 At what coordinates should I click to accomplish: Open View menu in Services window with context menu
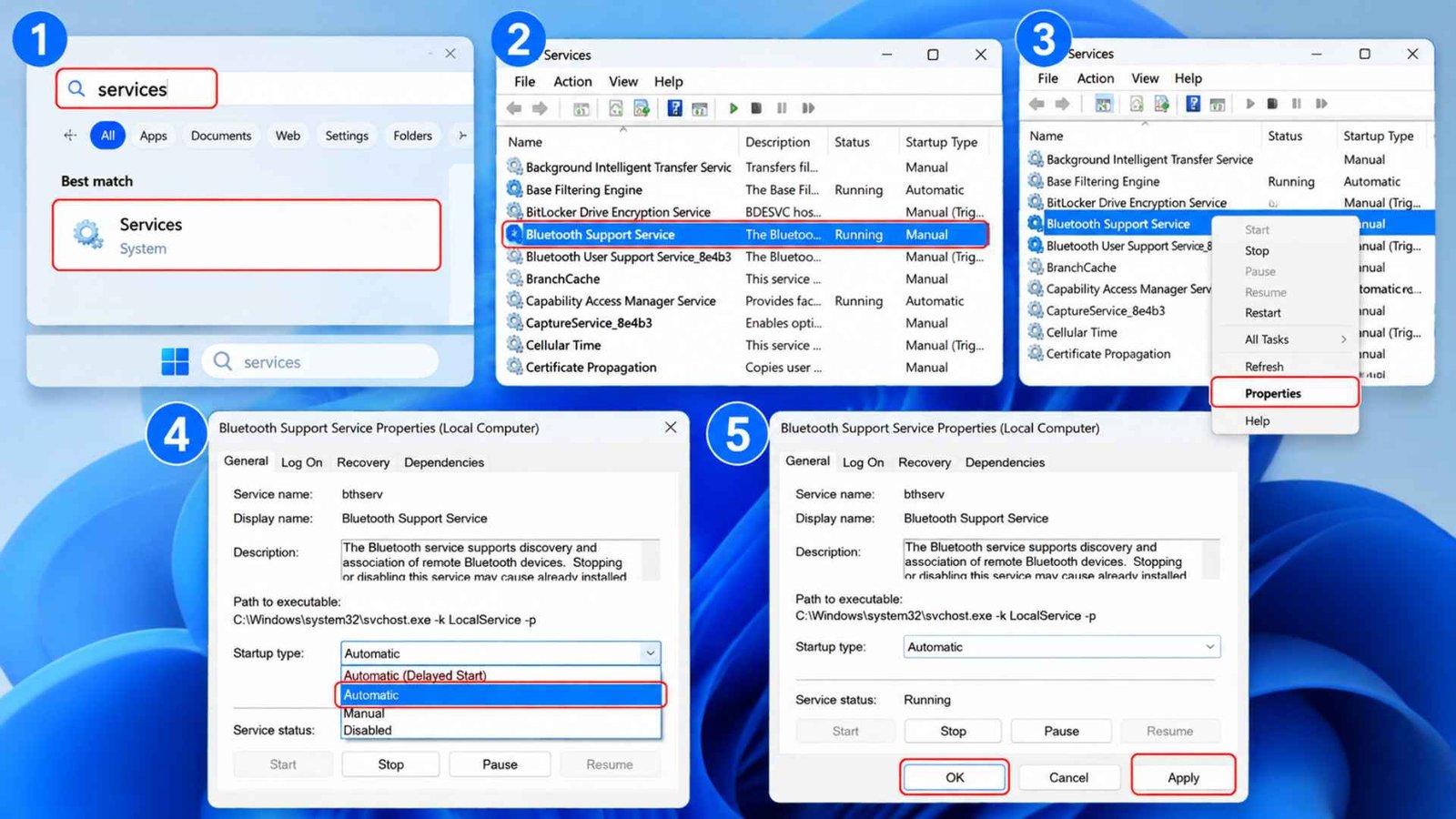tap(1145, 78)
